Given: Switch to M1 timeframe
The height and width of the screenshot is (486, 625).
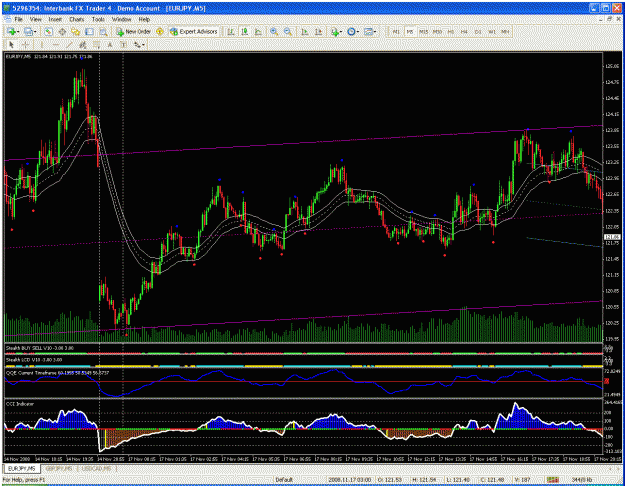Looking at the screenshot, I should tap(396, 31).
